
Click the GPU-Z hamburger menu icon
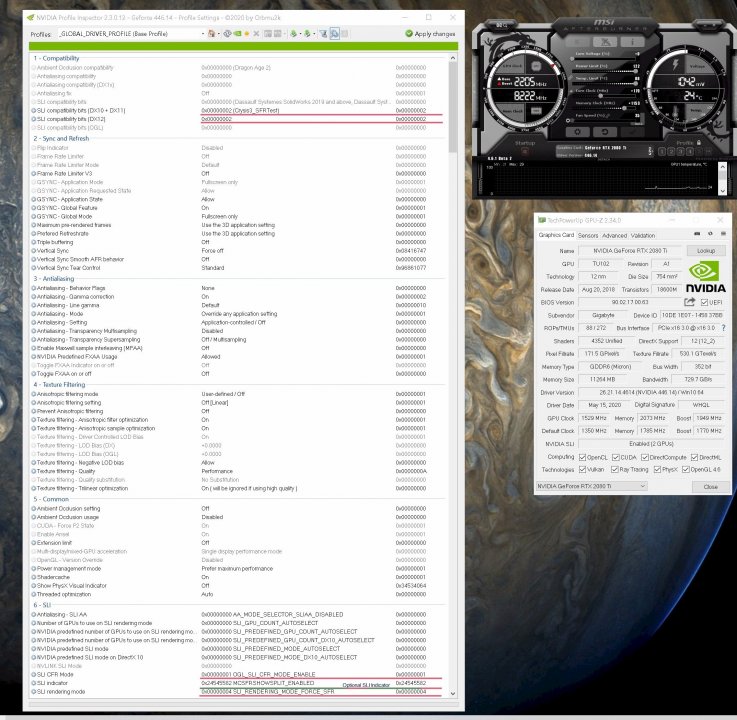coord(721,236)
